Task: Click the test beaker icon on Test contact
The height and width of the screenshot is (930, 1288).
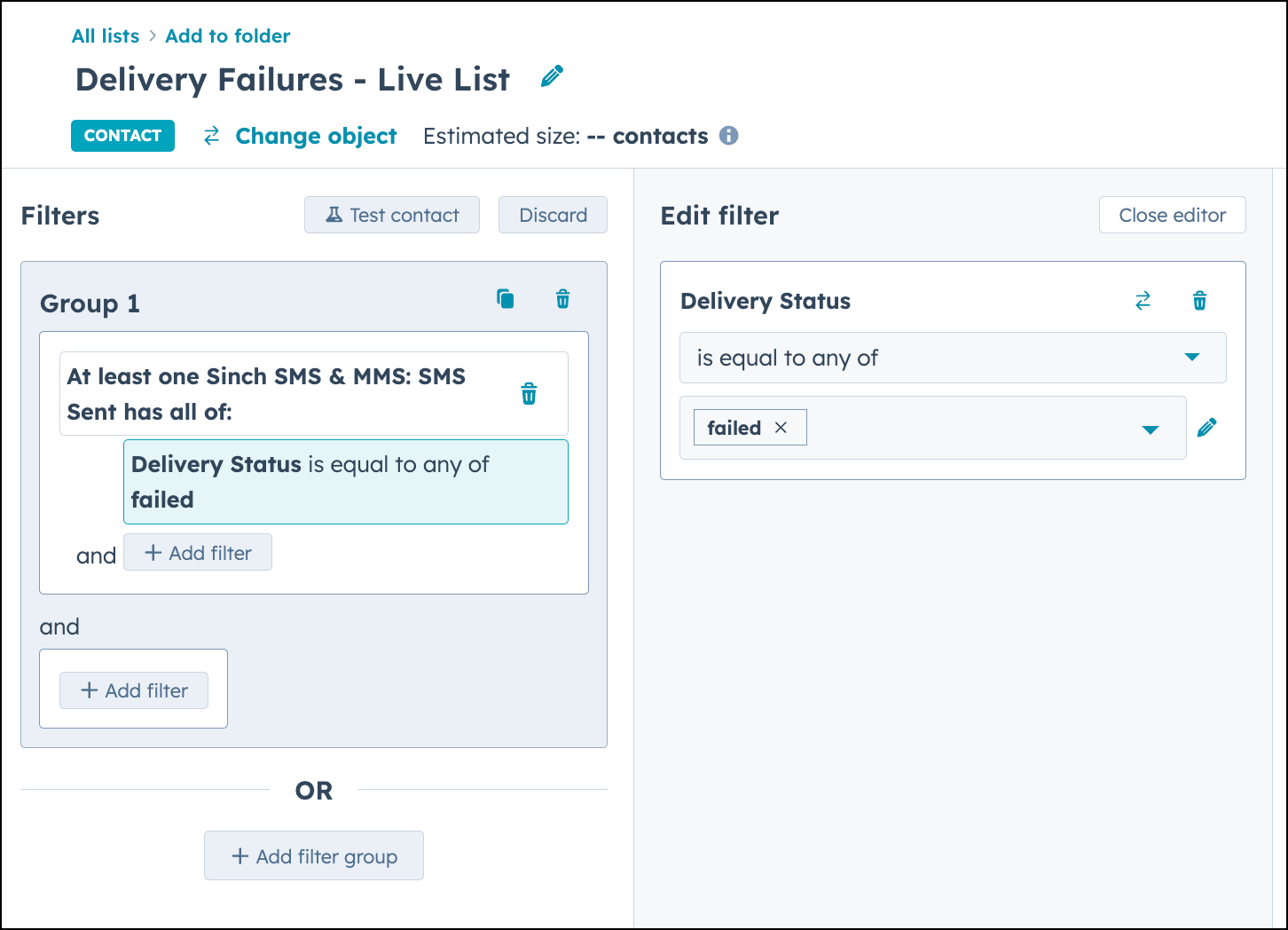Action: click(x=333, y=214)
